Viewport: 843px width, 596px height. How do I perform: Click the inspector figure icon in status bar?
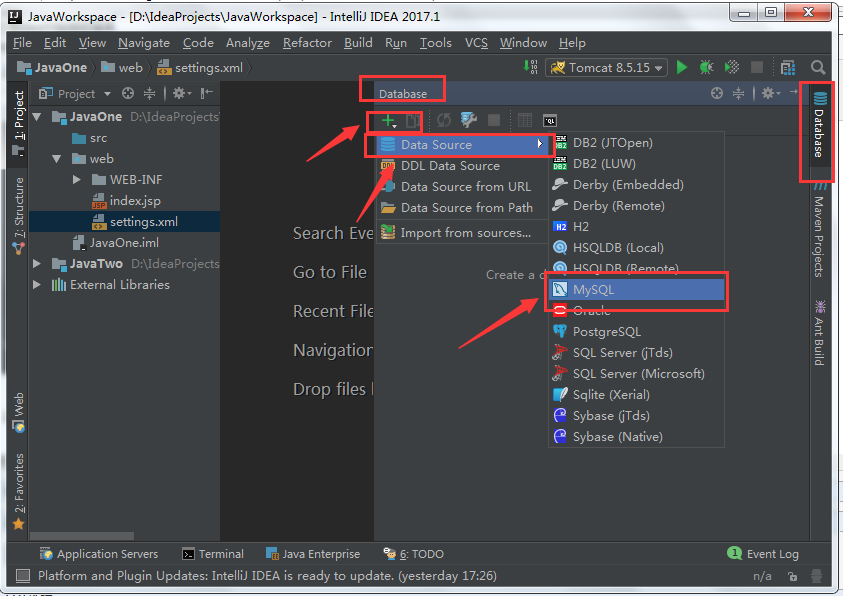coord(817,576)
